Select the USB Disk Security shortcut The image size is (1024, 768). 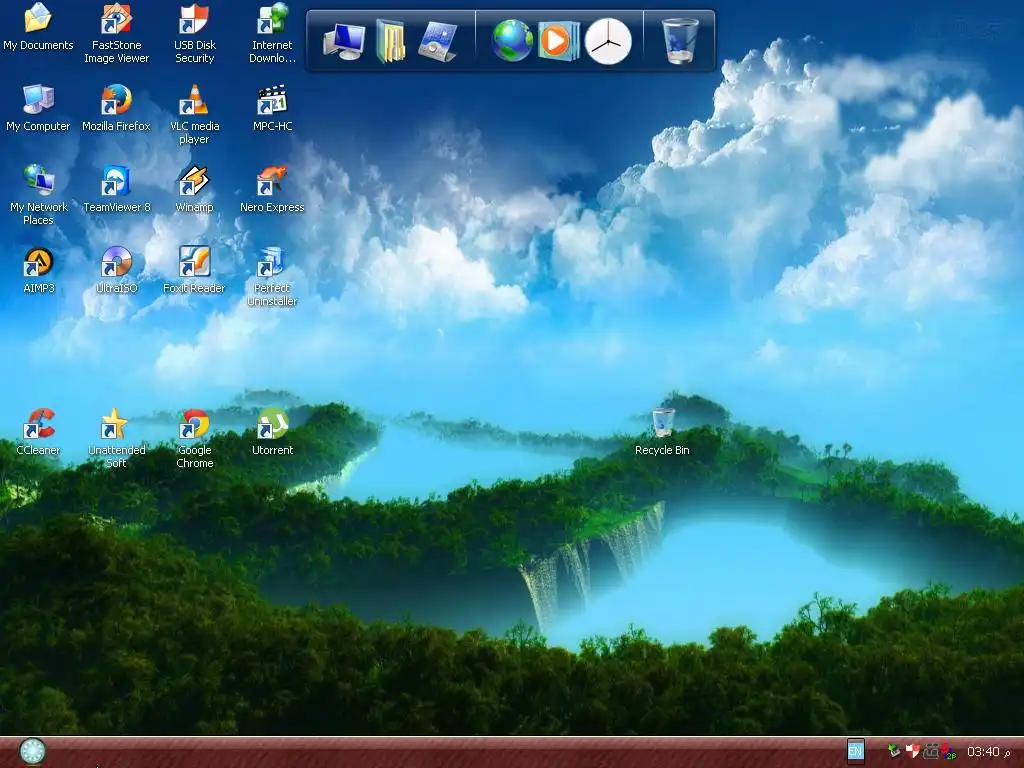(x=195, y=34)
